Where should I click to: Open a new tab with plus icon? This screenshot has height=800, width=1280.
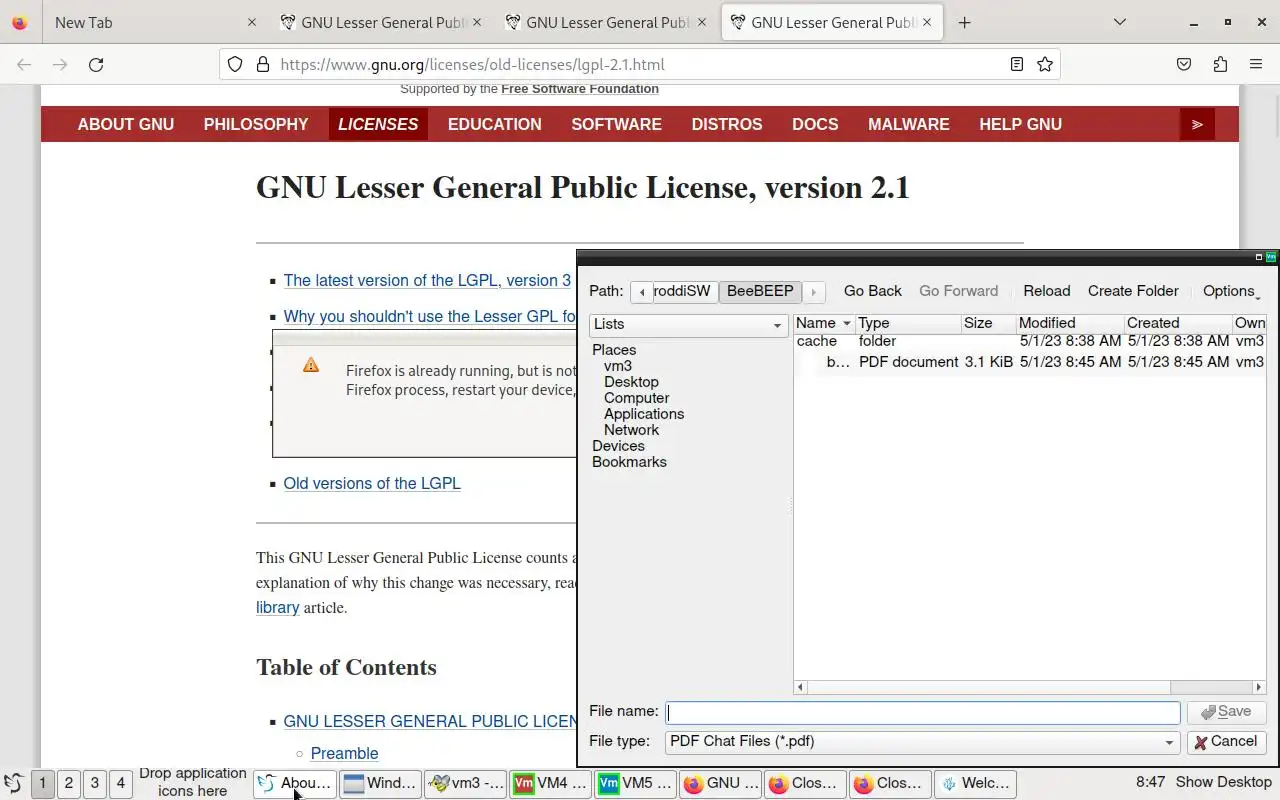(x=964, y=22)
